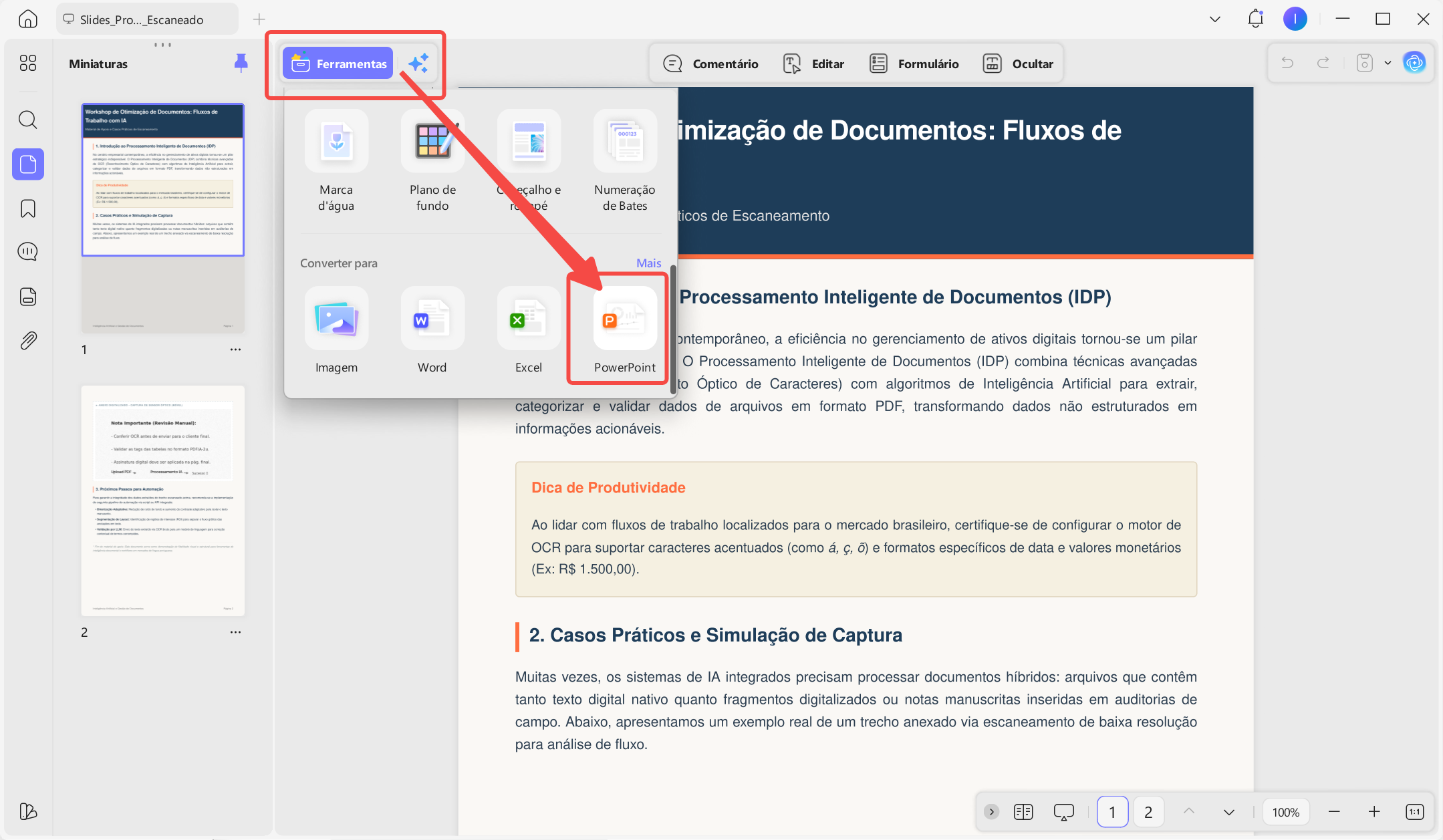Open the Ferramentas menu button
Image resolution: width=1443 pixels, height=840 pixels.
(338, 63)
